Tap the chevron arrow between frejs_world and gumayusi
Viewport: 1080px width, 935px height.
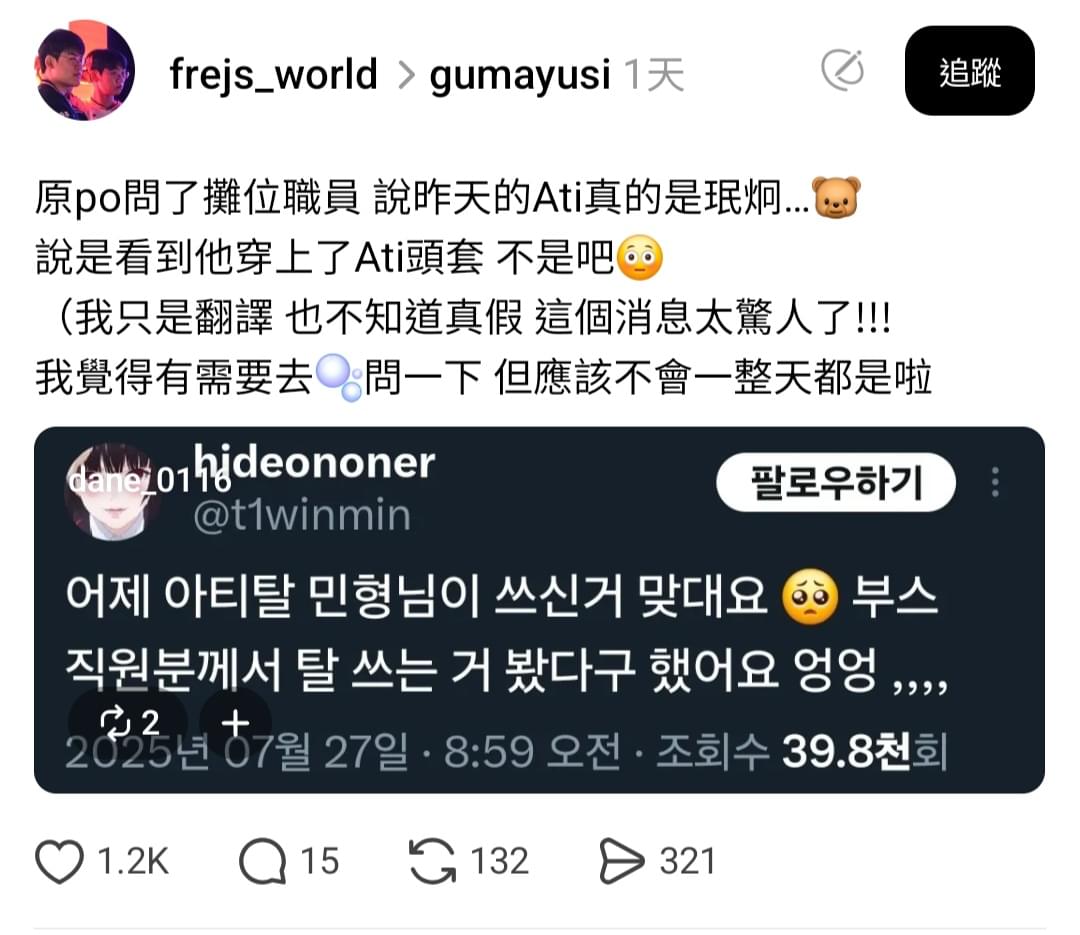(406, 74)
